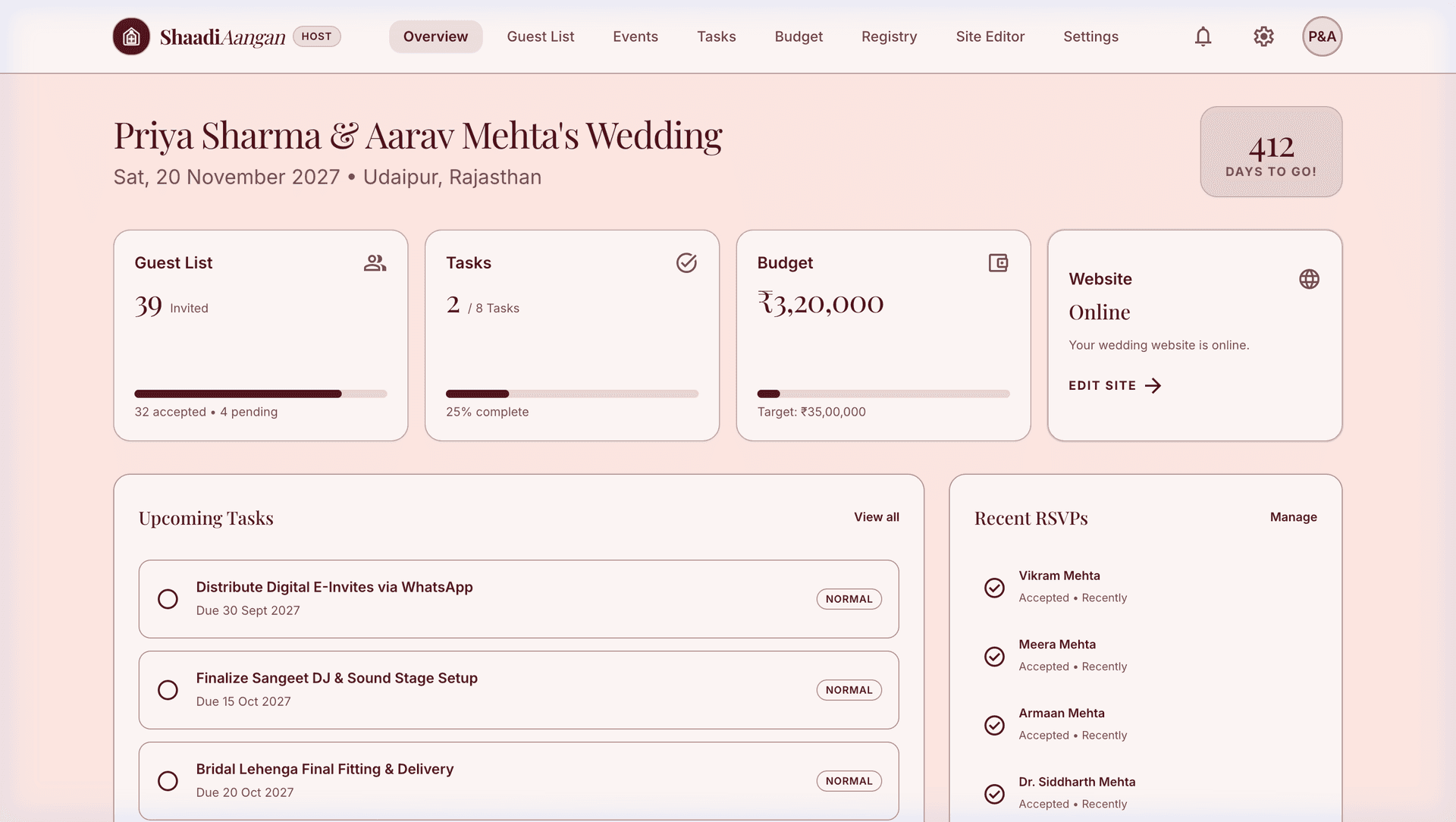The width and height of the screenshot is (1456, 822).
Task: Click the Vikram Mehta name
Action: pyautogui.click(x=1059, y=576)
